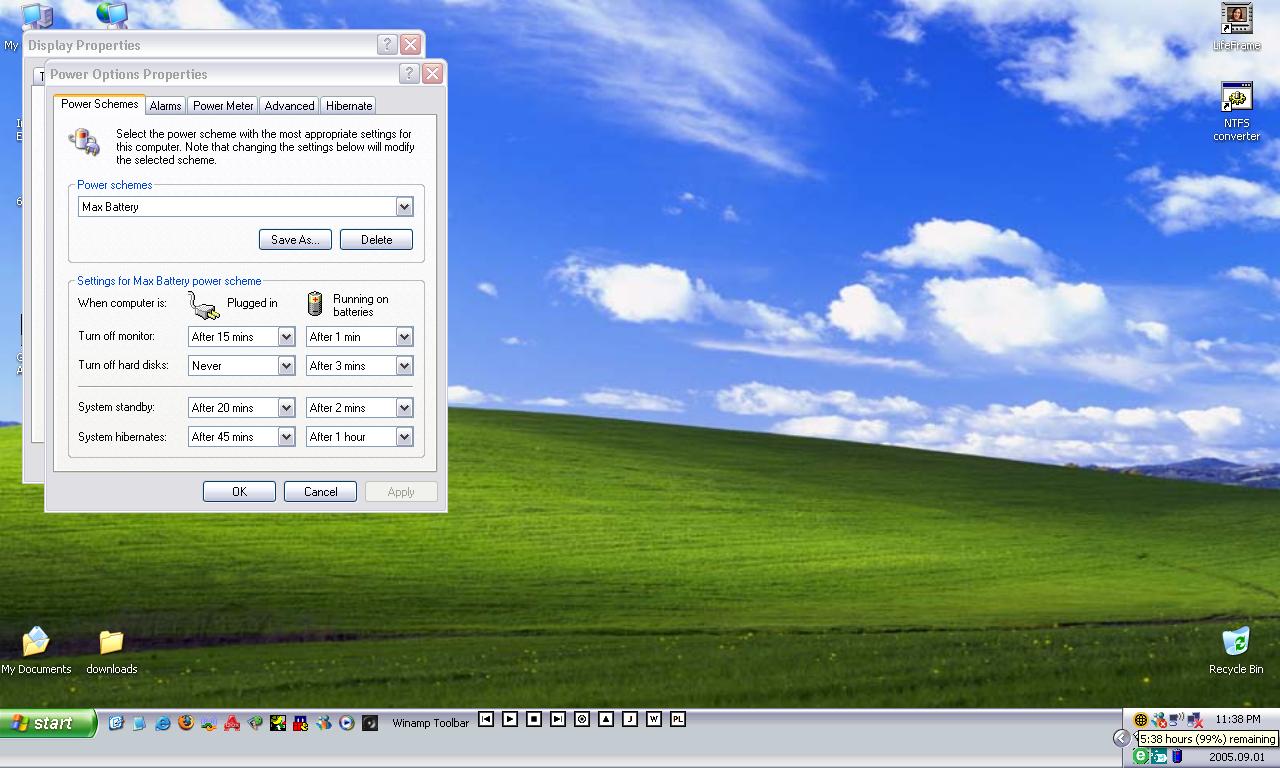
Task: Click the Winamp Toolbar label
Action: [x=430, y=723]
